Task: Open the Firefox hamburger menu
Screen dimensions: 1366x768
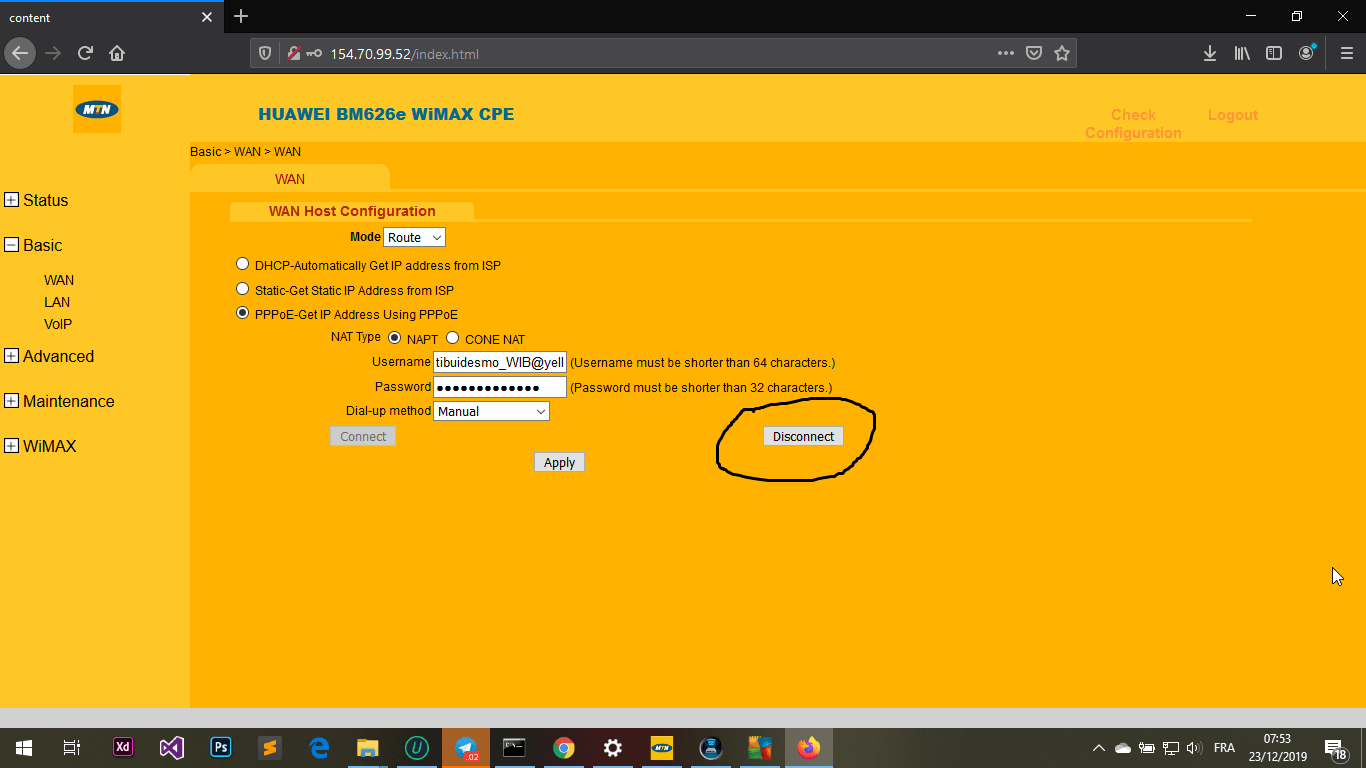Action: coord(1346,53)
